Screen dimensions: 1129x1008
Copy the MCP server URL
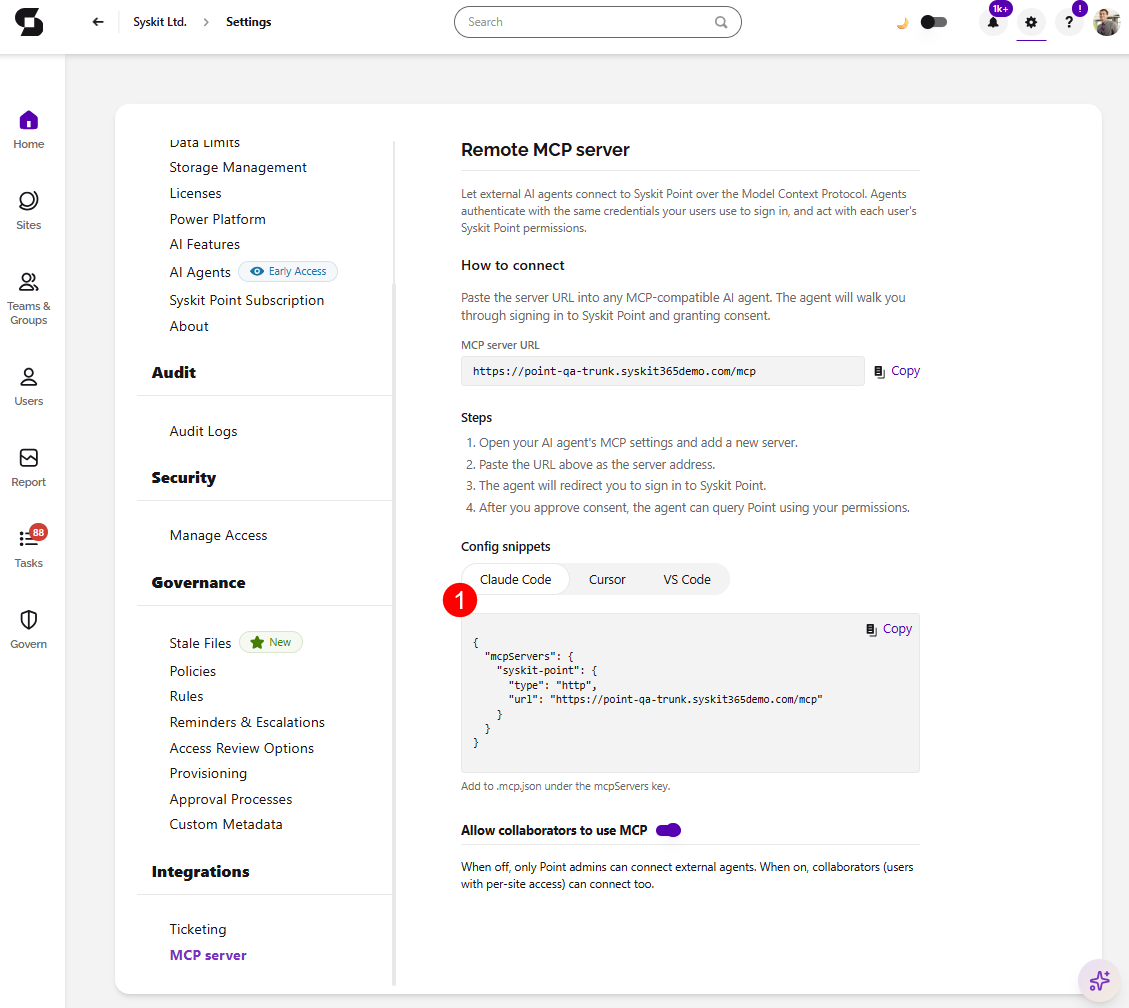(x=897, y=371)
